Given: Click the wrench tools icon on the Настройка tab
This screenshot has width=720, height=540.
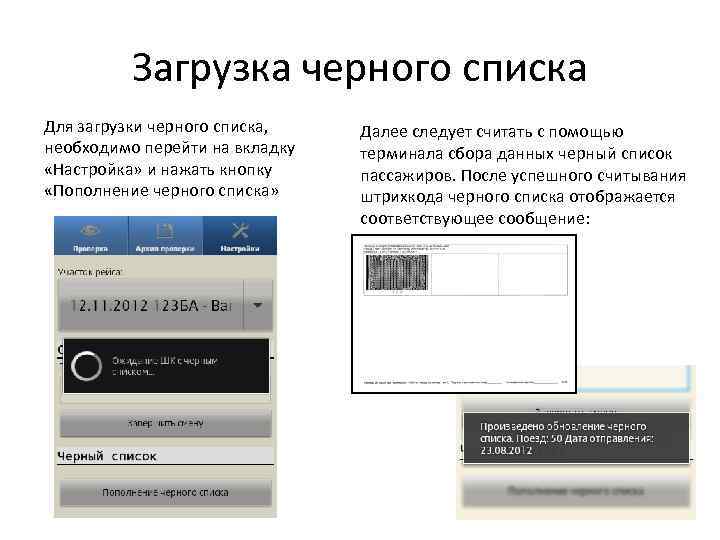Looking at the screenshot, I should coord(240,230).
